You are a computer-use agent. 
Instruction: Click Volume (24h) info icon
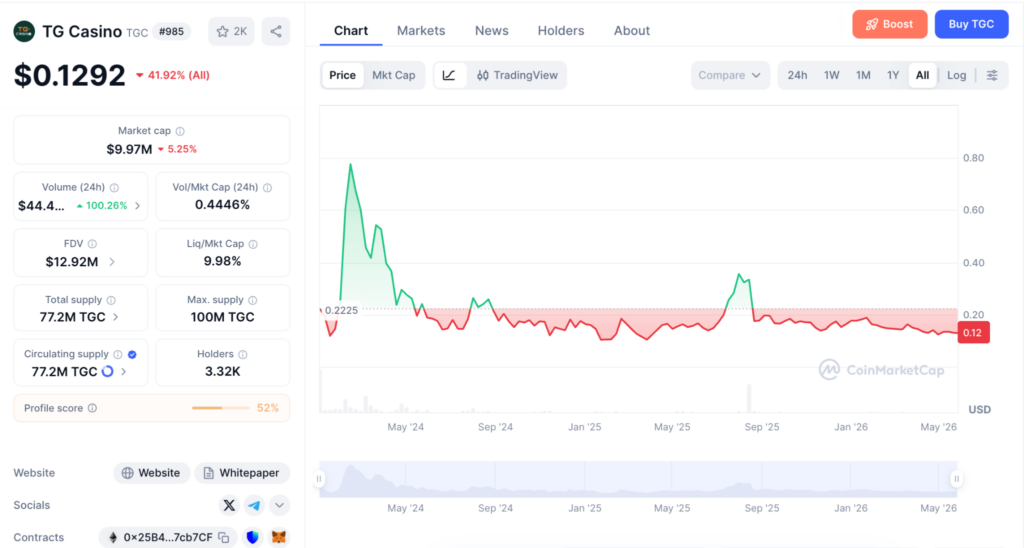coord(114,187)
